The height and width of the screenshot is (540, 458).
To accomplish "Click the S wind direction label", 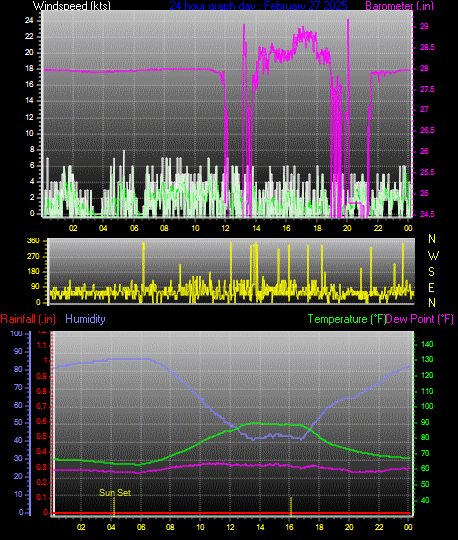I will (x=431, y=272).
